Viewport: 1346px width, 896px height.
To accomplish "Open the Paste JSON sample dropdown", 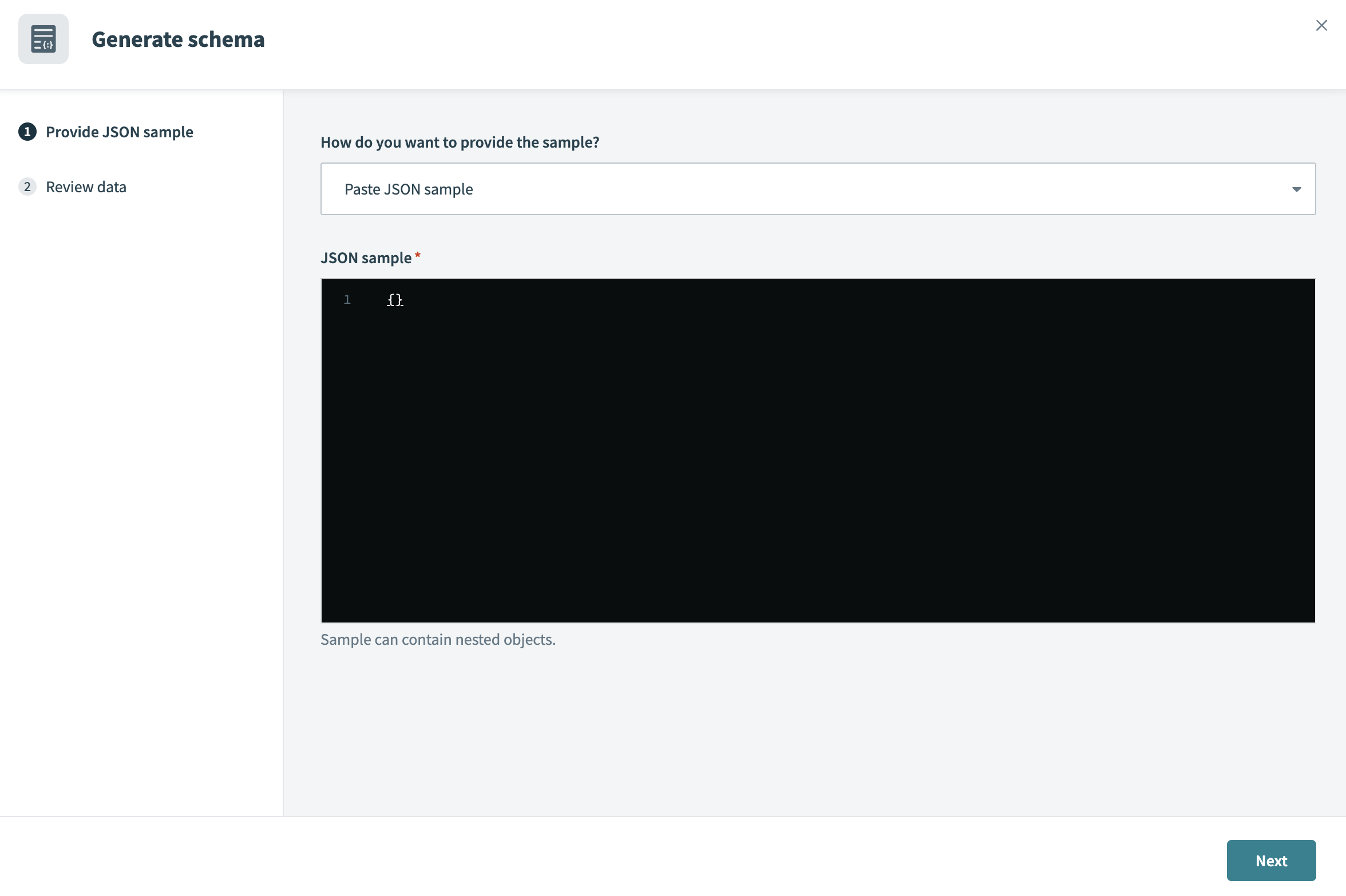I will tap(818, 189).
